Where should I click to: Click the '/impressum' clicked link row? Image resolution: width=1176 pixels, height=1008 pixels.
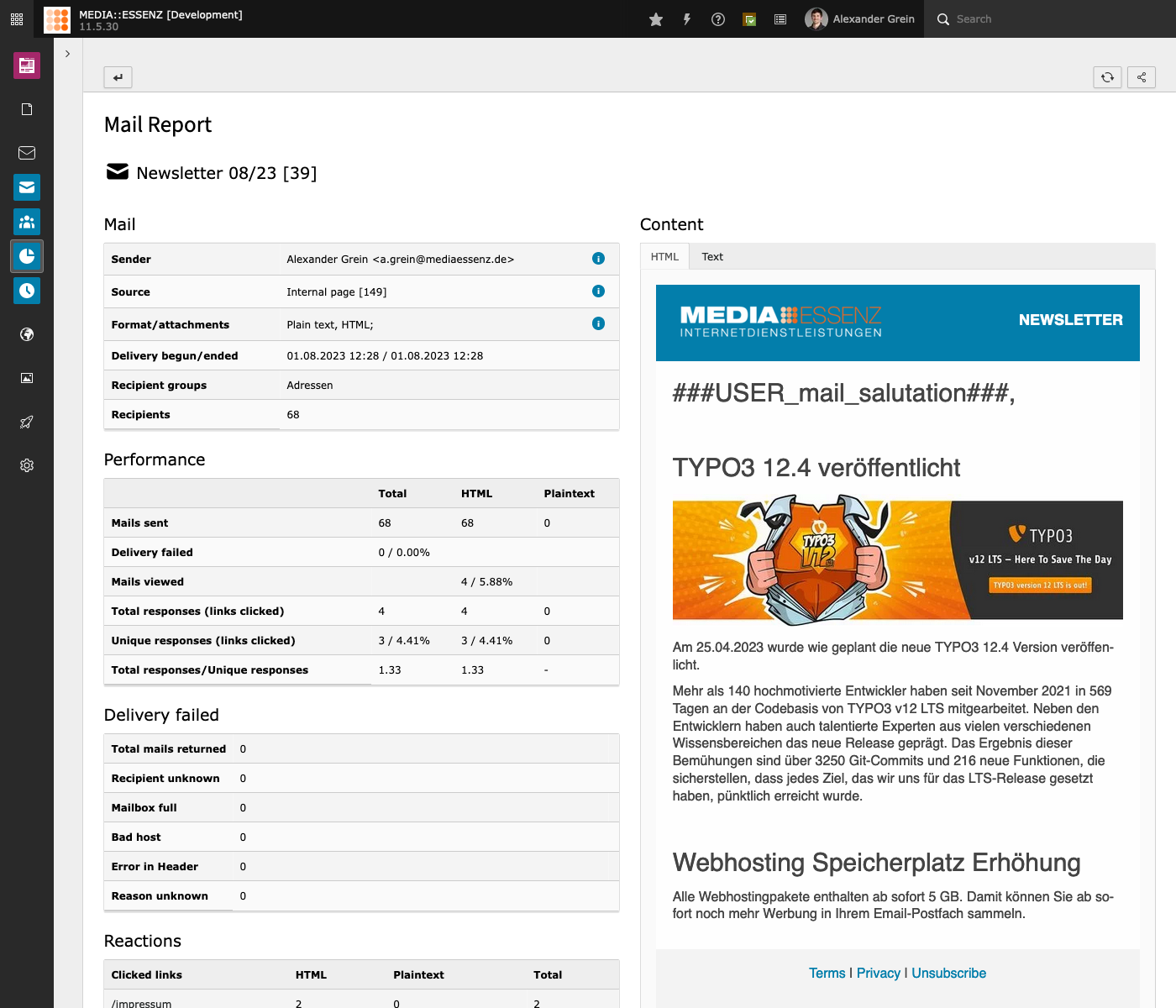click(x=361, y=1000)
